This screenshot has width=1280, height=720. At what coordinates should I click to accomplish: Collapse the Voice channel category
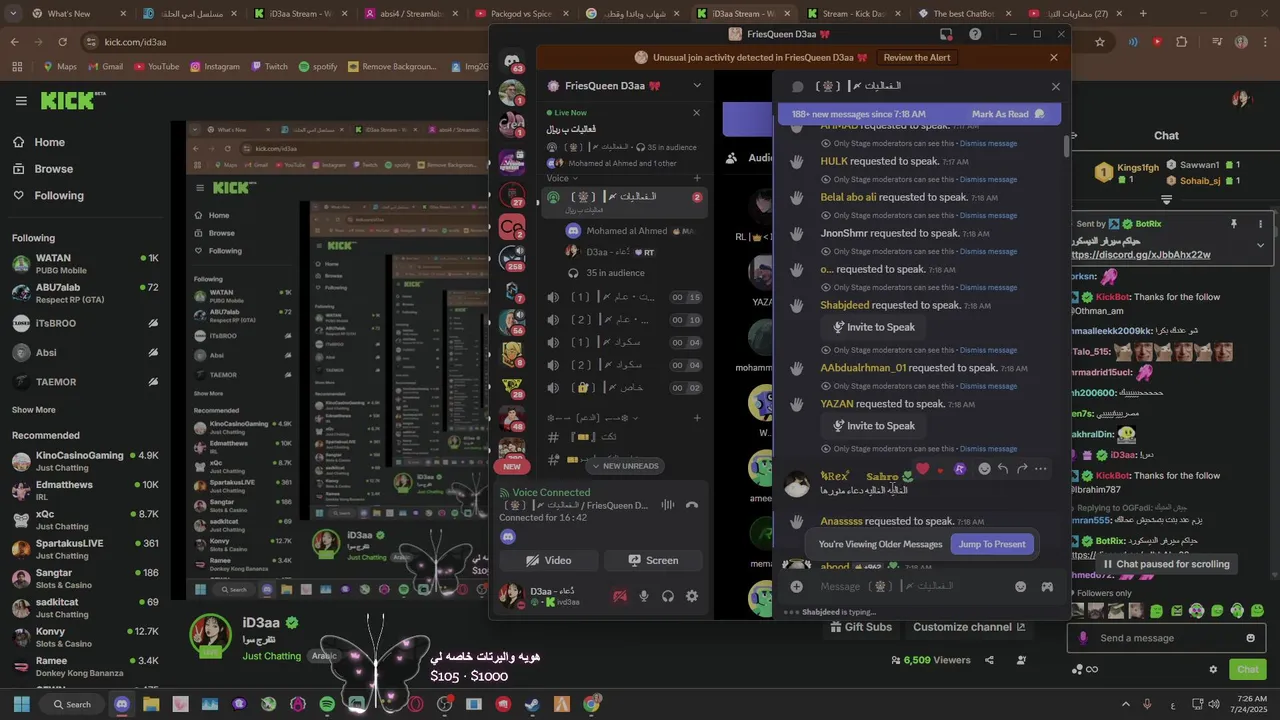(562, 178)
